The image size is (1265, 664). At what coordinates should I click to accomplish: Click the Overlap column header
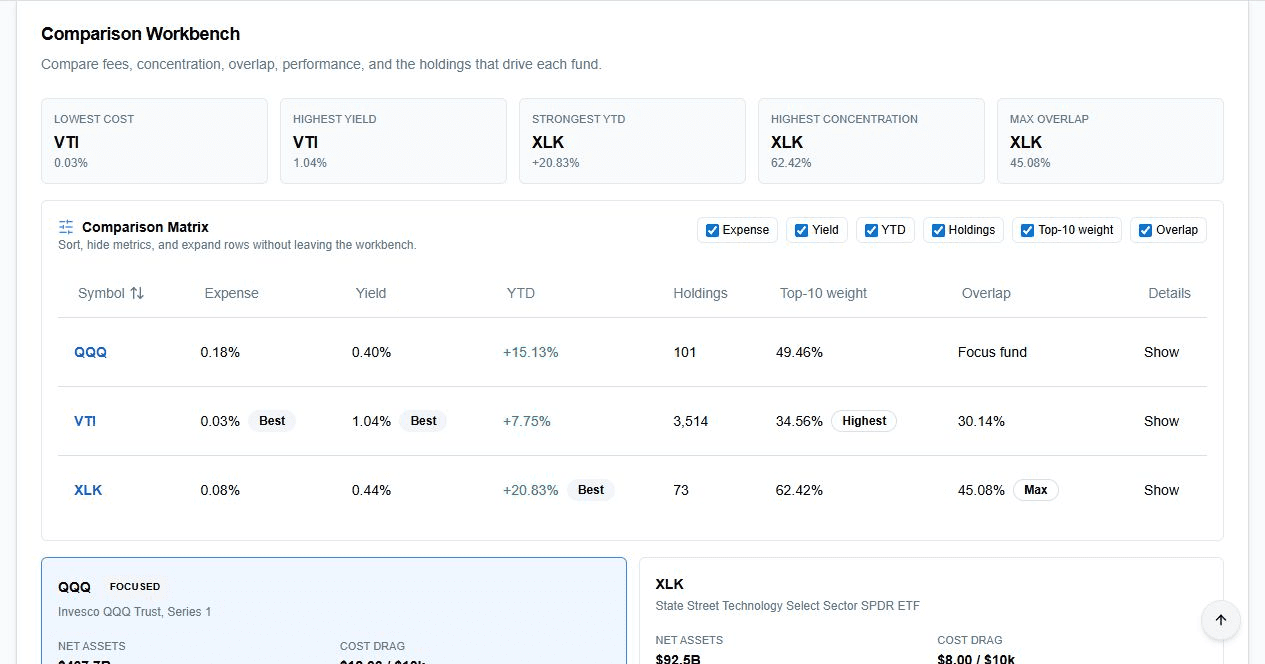coord(986,293)
